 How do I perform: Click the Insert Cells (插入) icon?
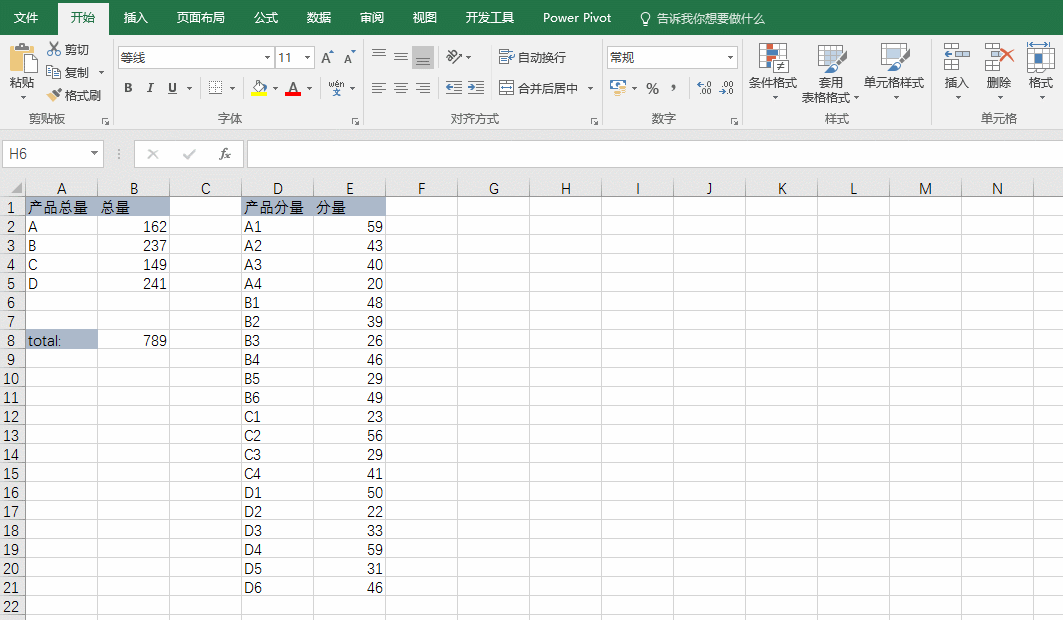[956, 60]
